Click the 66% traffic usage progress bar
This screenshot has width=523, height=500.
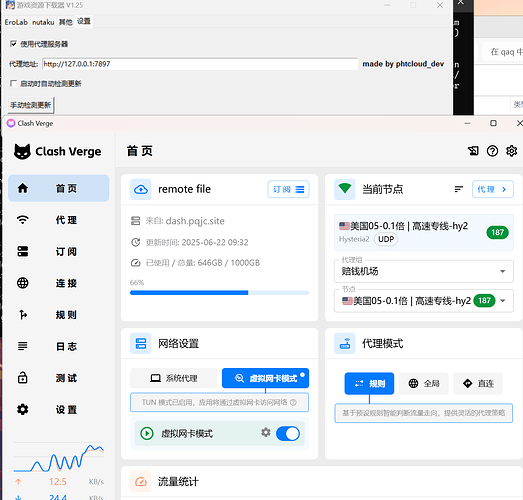click(x=219, y=293)
